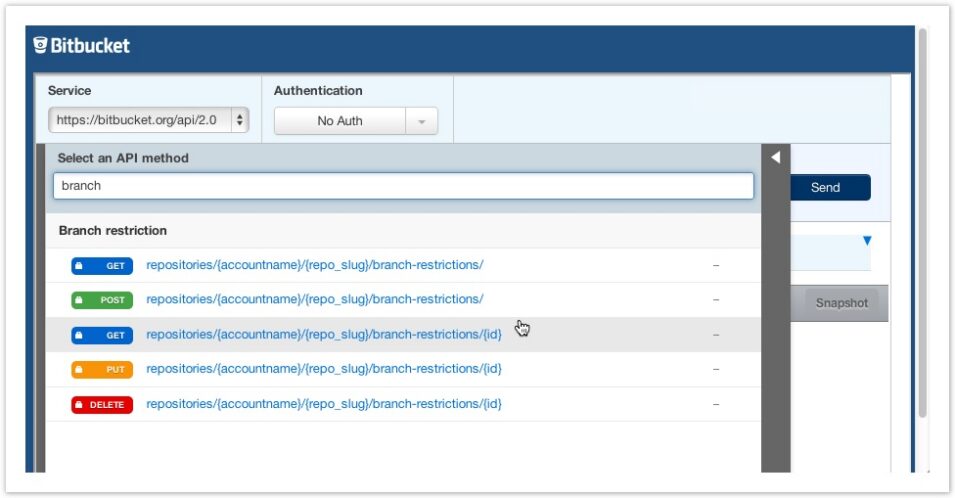Select DELETE branch-restrictions/{id} endpoint link
955x498 pixels.
tap(324, 404)
